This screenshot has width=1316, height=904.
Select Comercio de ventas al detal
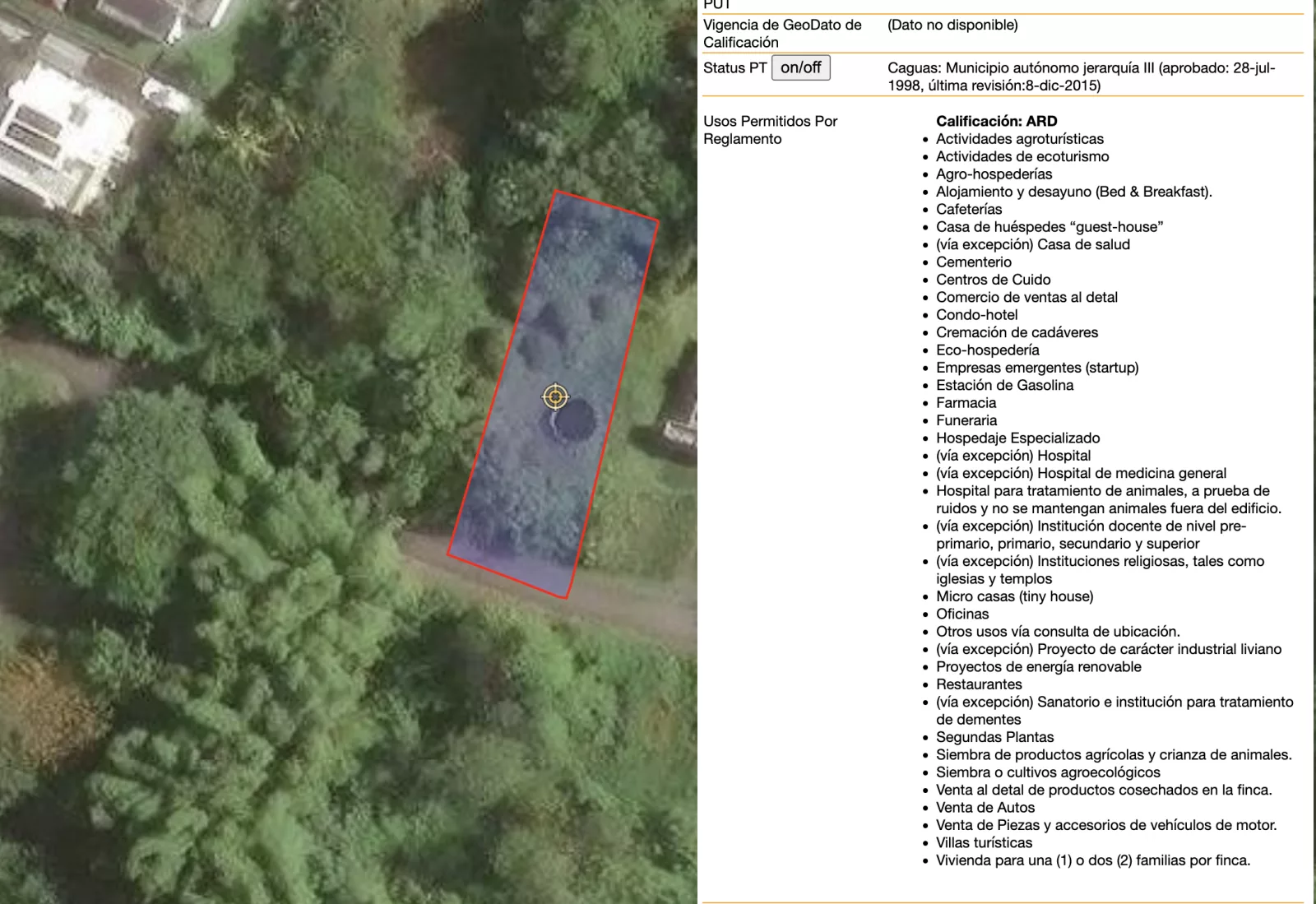(1026, 297)
